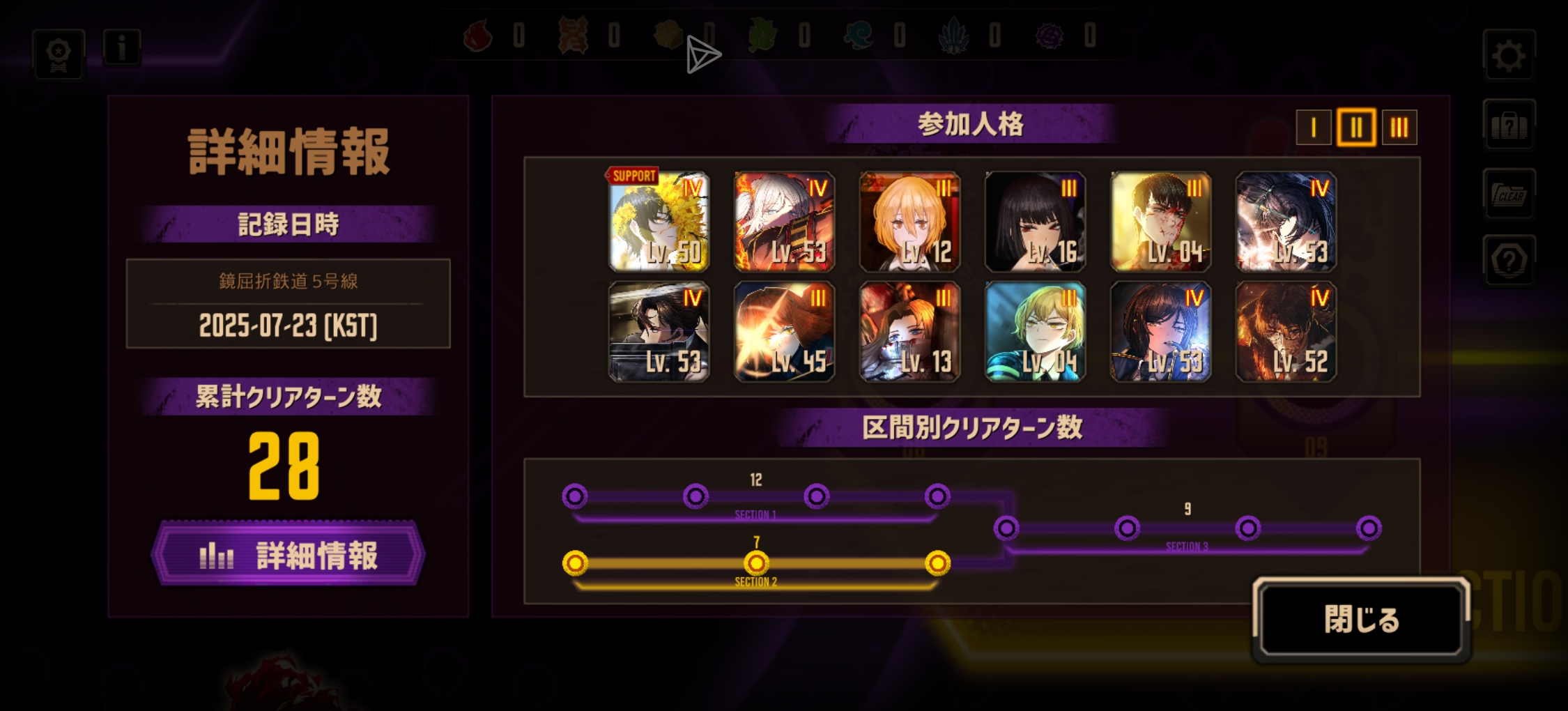Click the hexagon help icon
Viewport: 1568px width, 711px height.
1509,261
